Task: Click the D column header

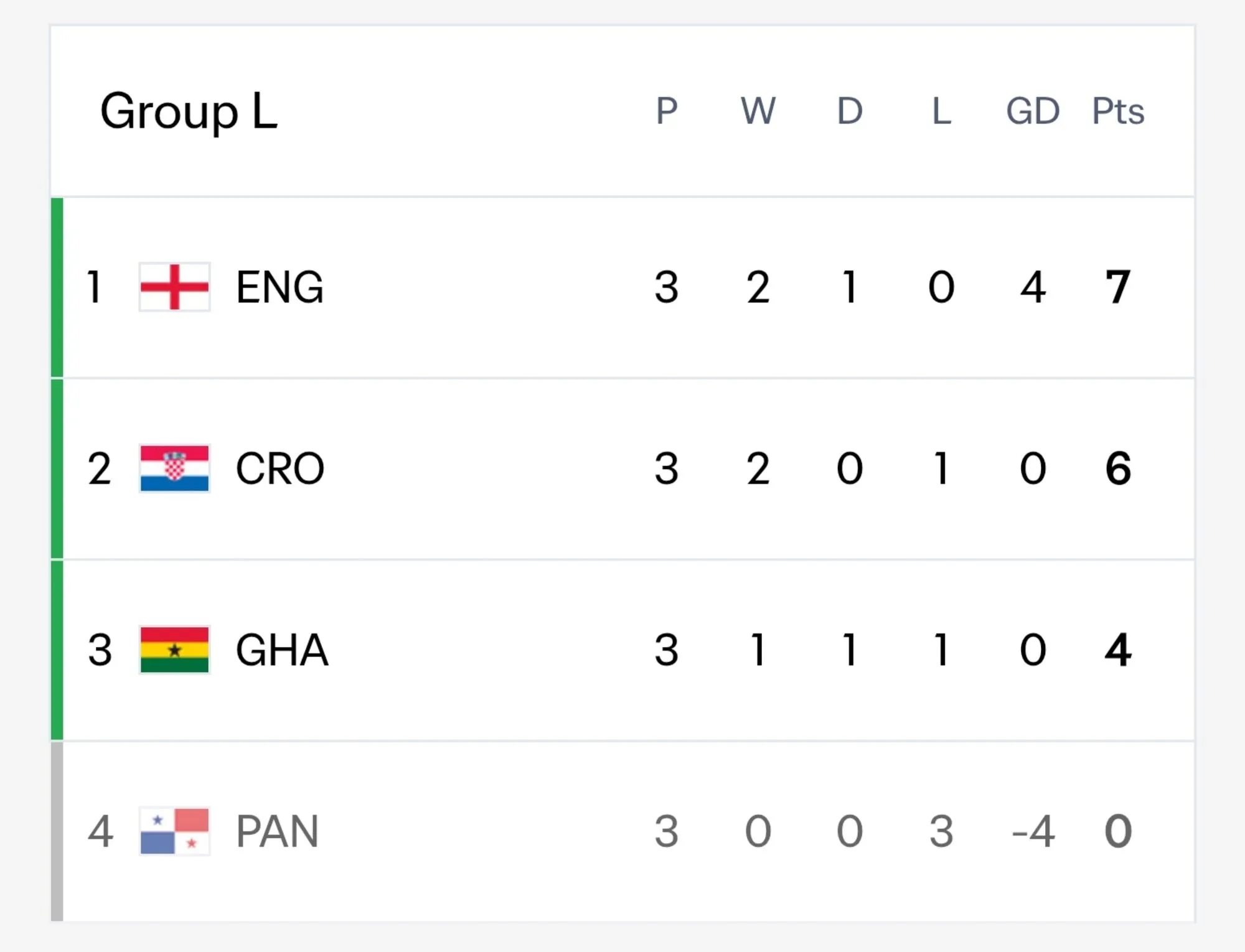Action: tap(850, 111)
